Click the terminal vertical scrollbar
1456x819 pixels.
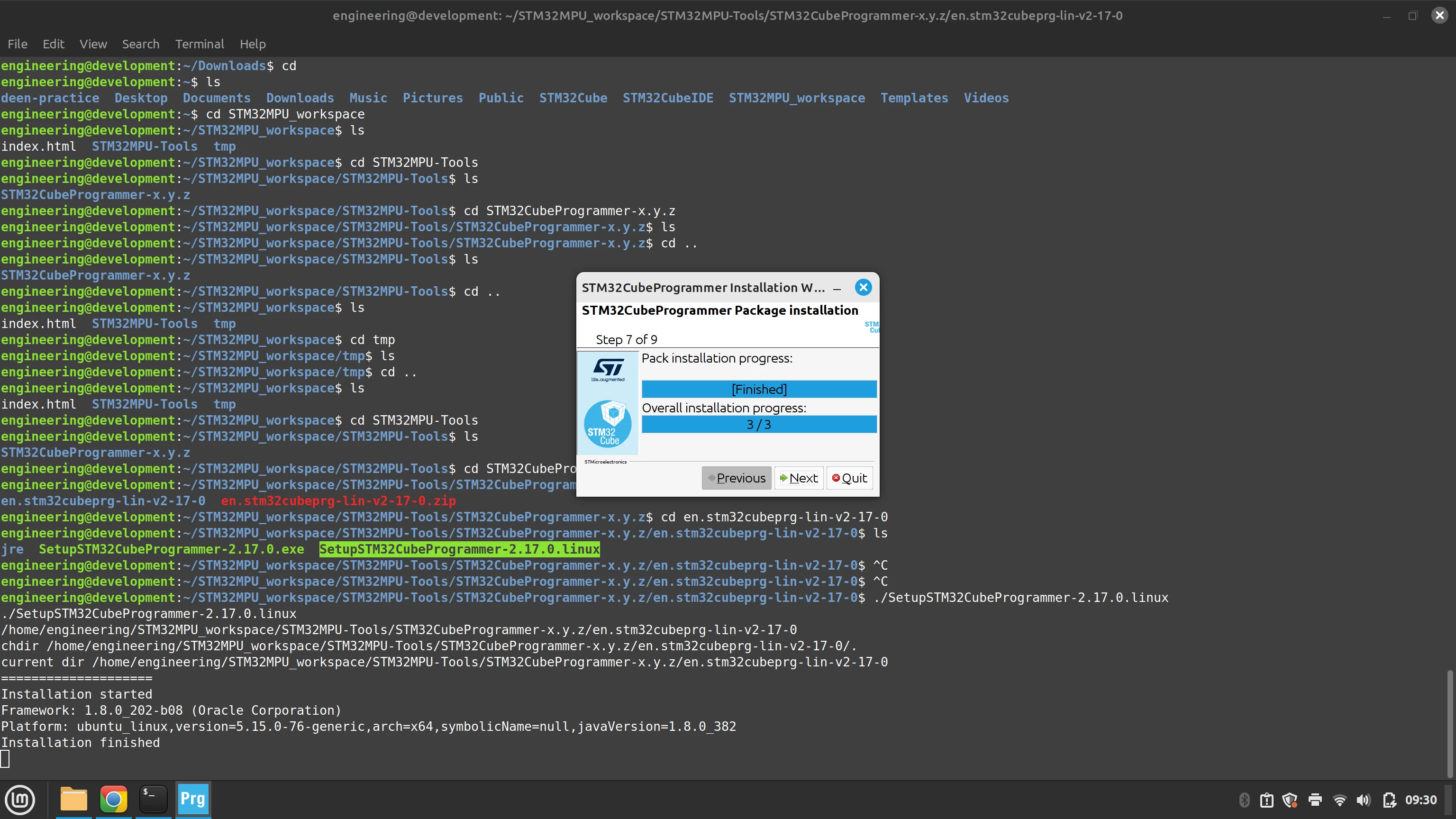click(x=1450, y=723)
